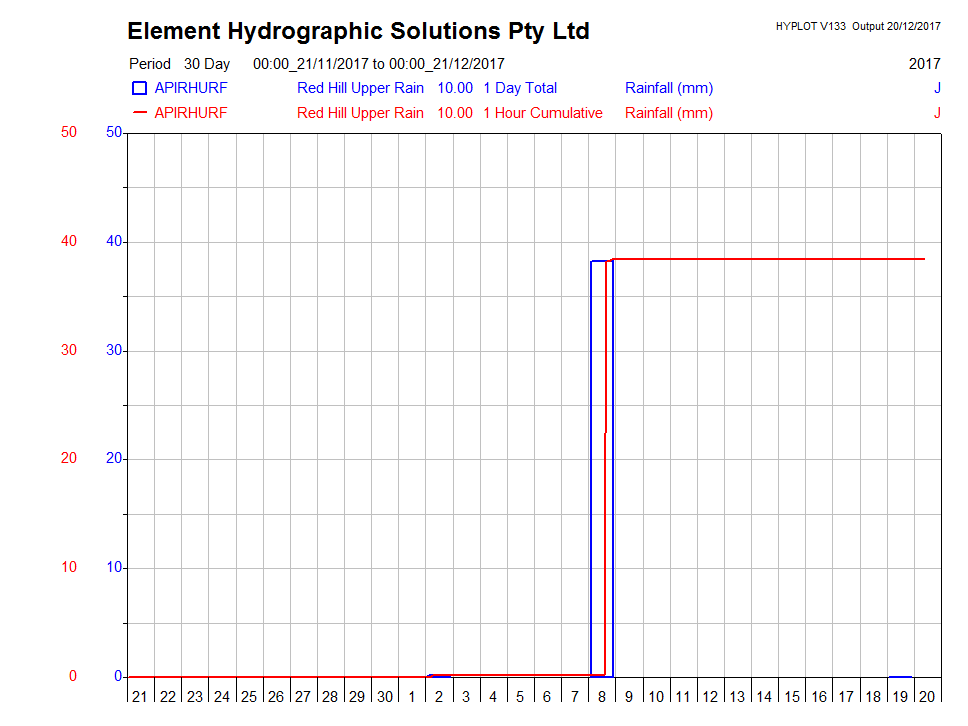Click the 'HYPLOT V133 Output 20/12/2017' text
This screenshot has height=726, width=968.
tap(858, 26)
